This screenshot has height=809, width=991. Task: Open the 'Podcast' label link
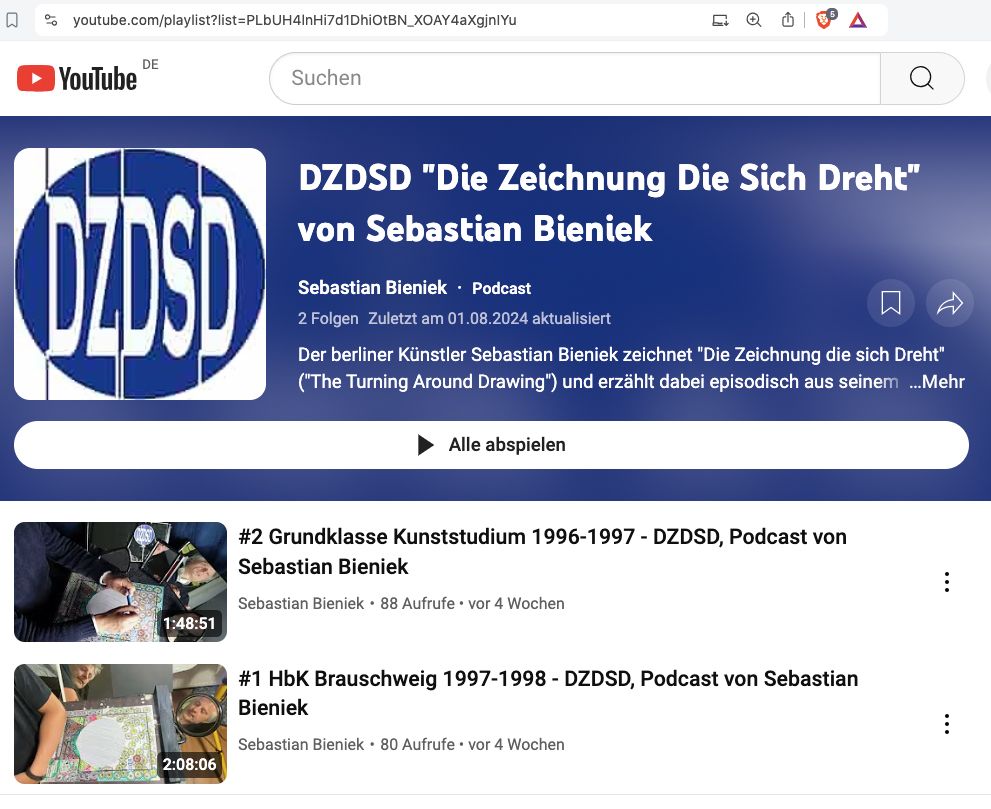click(501, 288)
